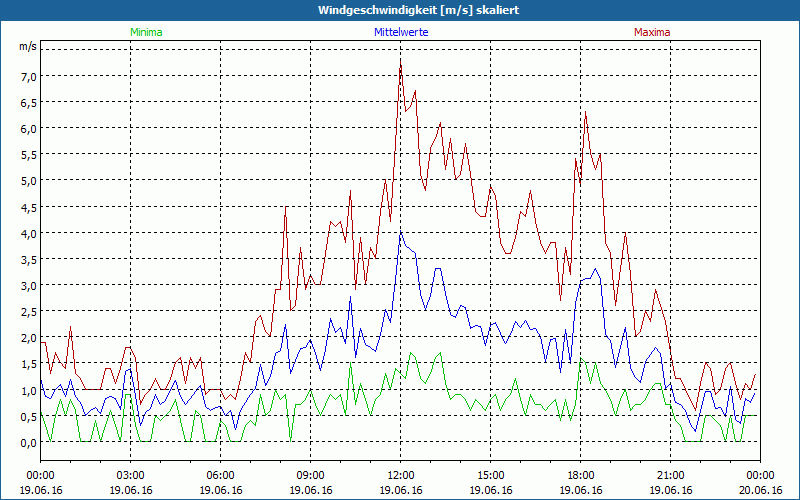
Task: Click the red Maxima peak just after 18:00
Action: (586, 112)
